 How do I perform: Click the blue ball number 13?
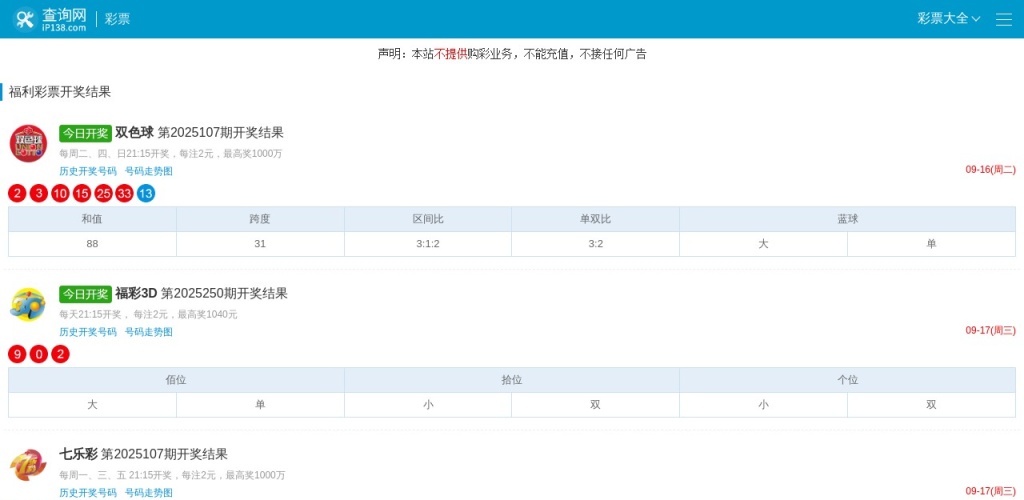[146, 193]
